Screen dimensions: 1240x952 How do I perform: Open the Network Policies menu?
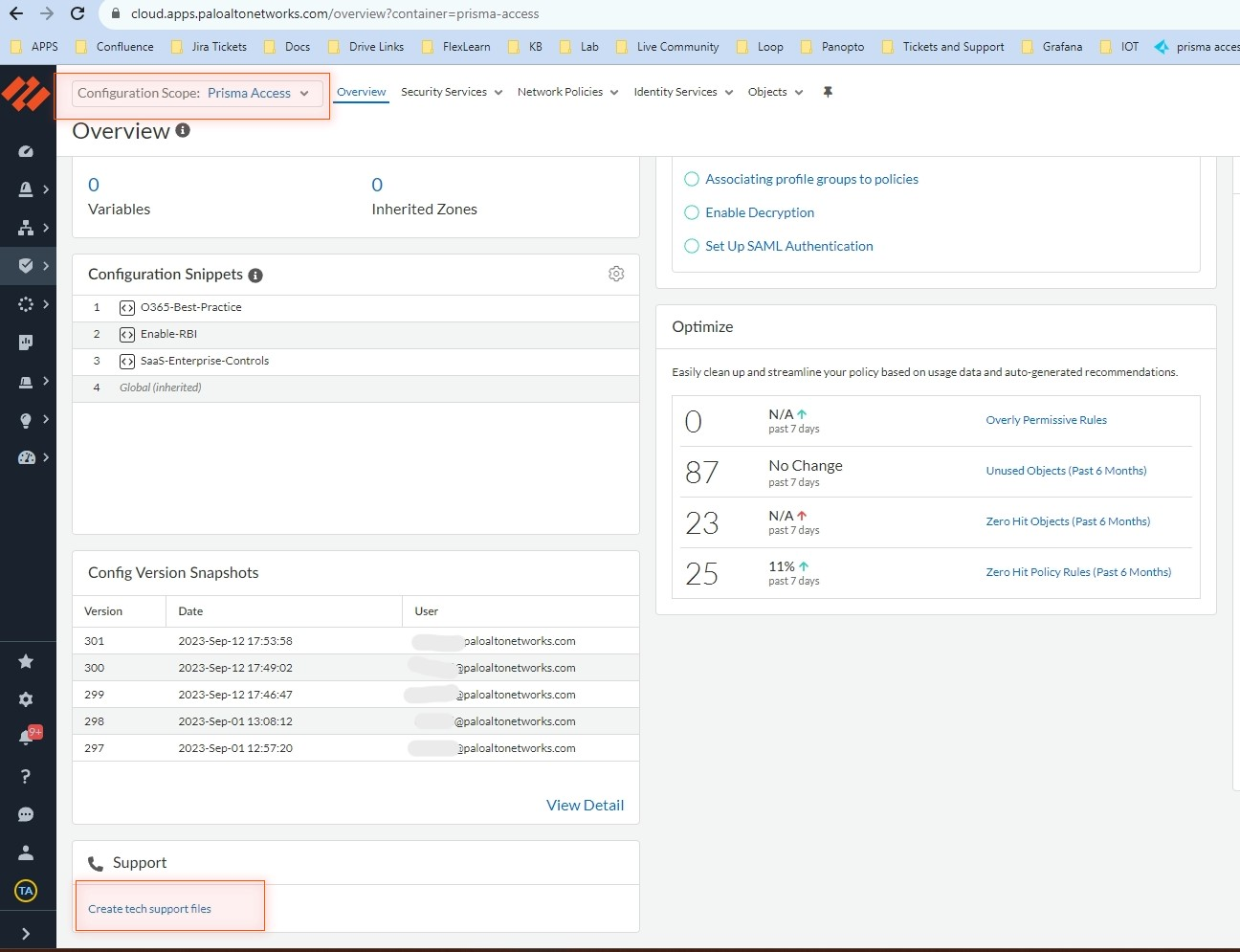tap(567, 92)
